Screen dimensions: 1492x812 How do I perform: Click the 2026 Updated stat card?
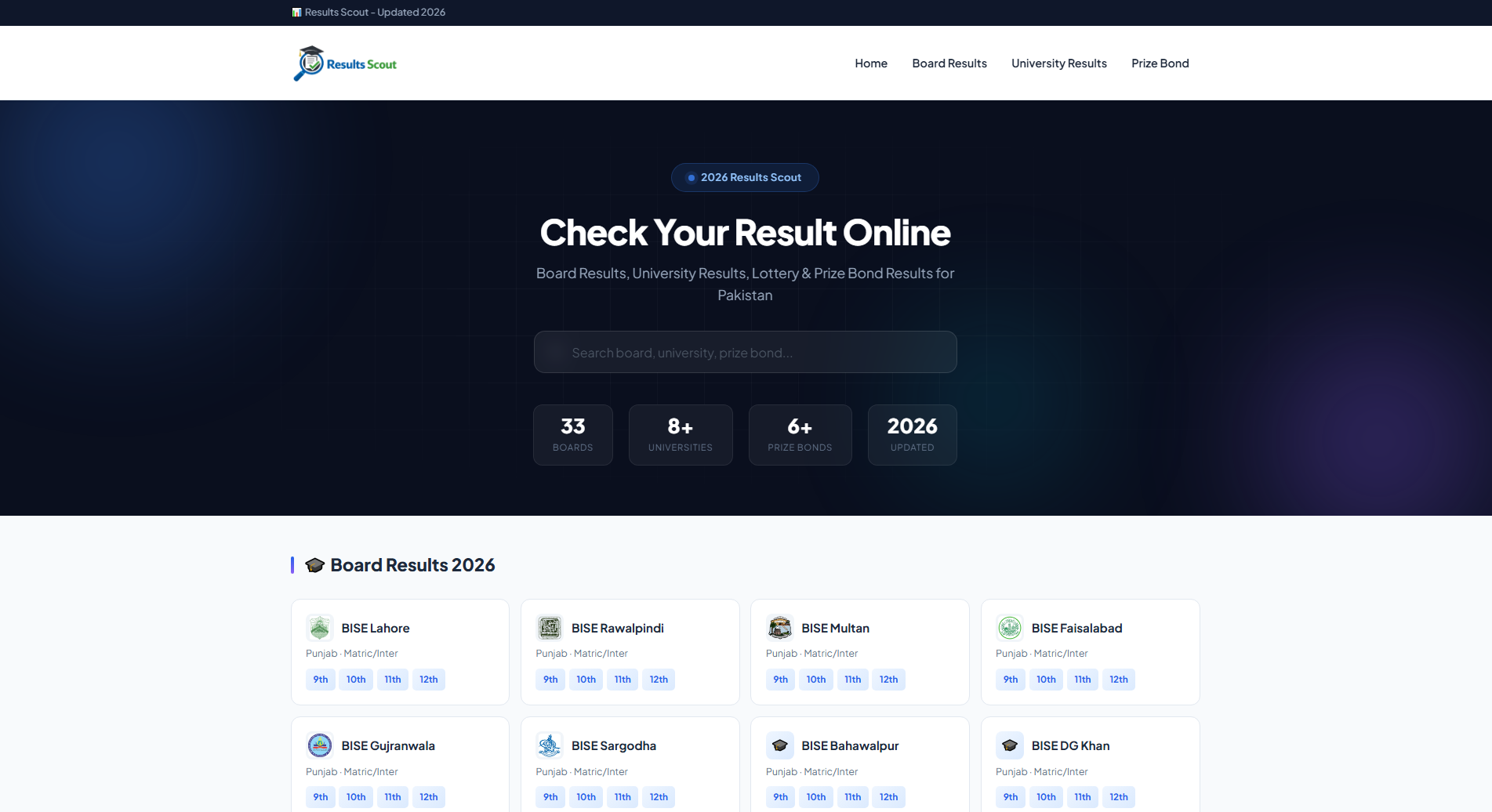point(913,435)
